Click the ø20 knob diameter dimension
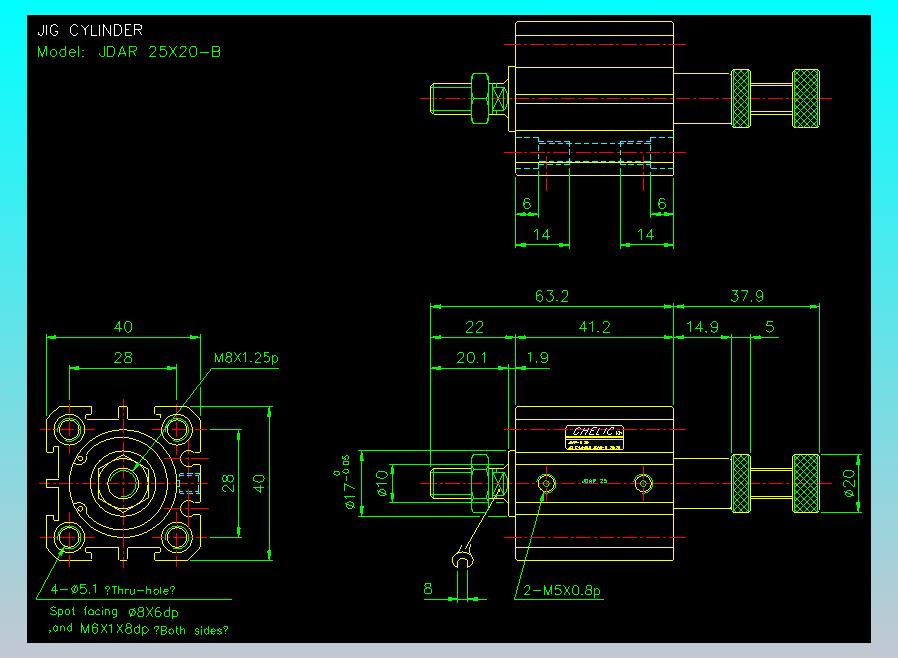This screenshot has width=898, height=658. 849,483
